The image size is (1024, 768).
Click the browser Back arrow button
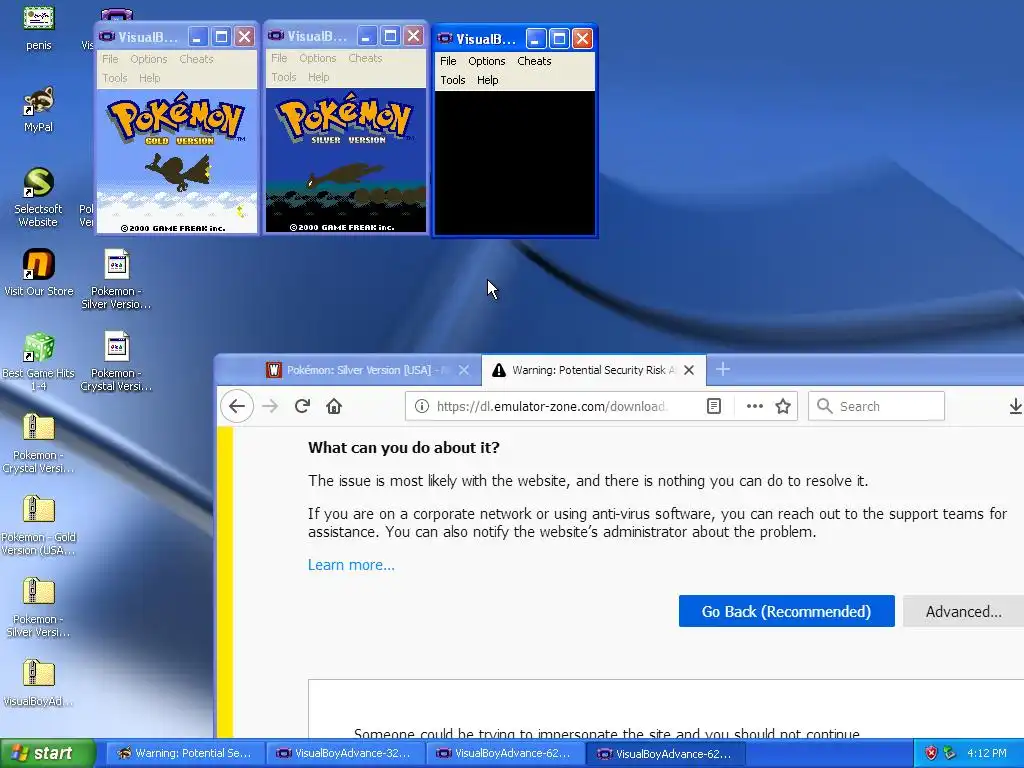(x=236, y=406)
